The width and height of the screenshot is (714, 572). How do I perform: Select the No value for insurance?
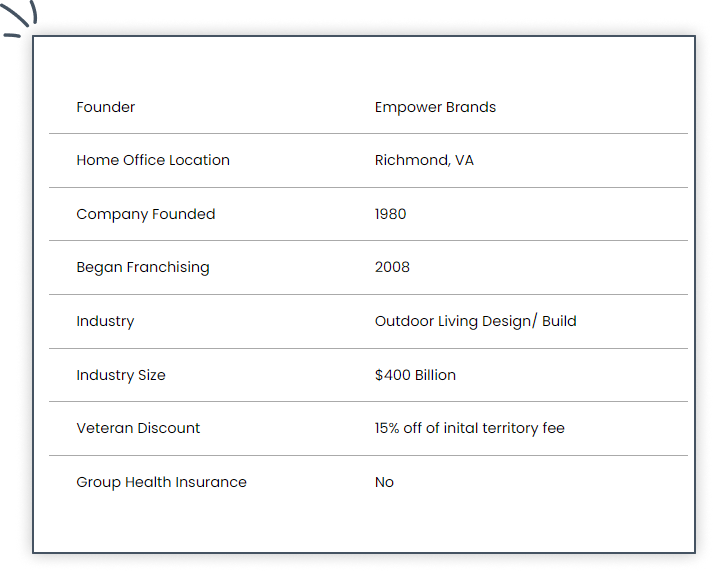point(384,482)
